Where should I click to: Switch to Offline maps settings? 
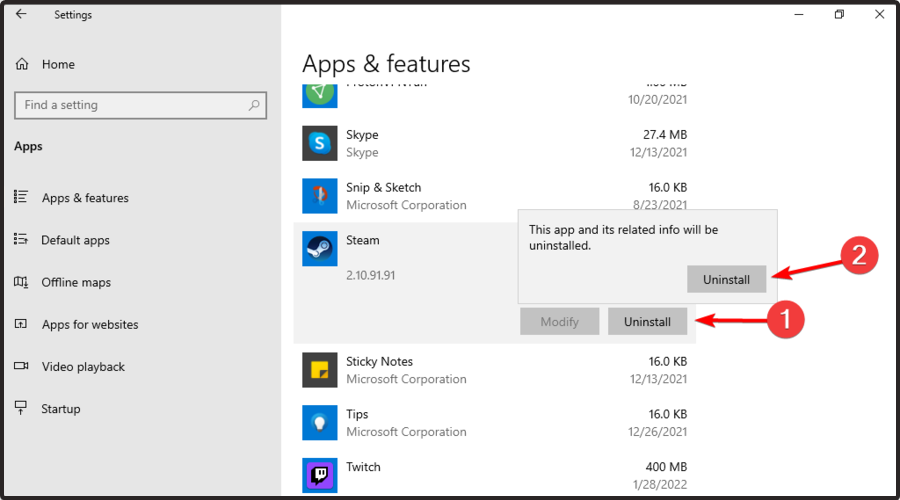[76, 283]
